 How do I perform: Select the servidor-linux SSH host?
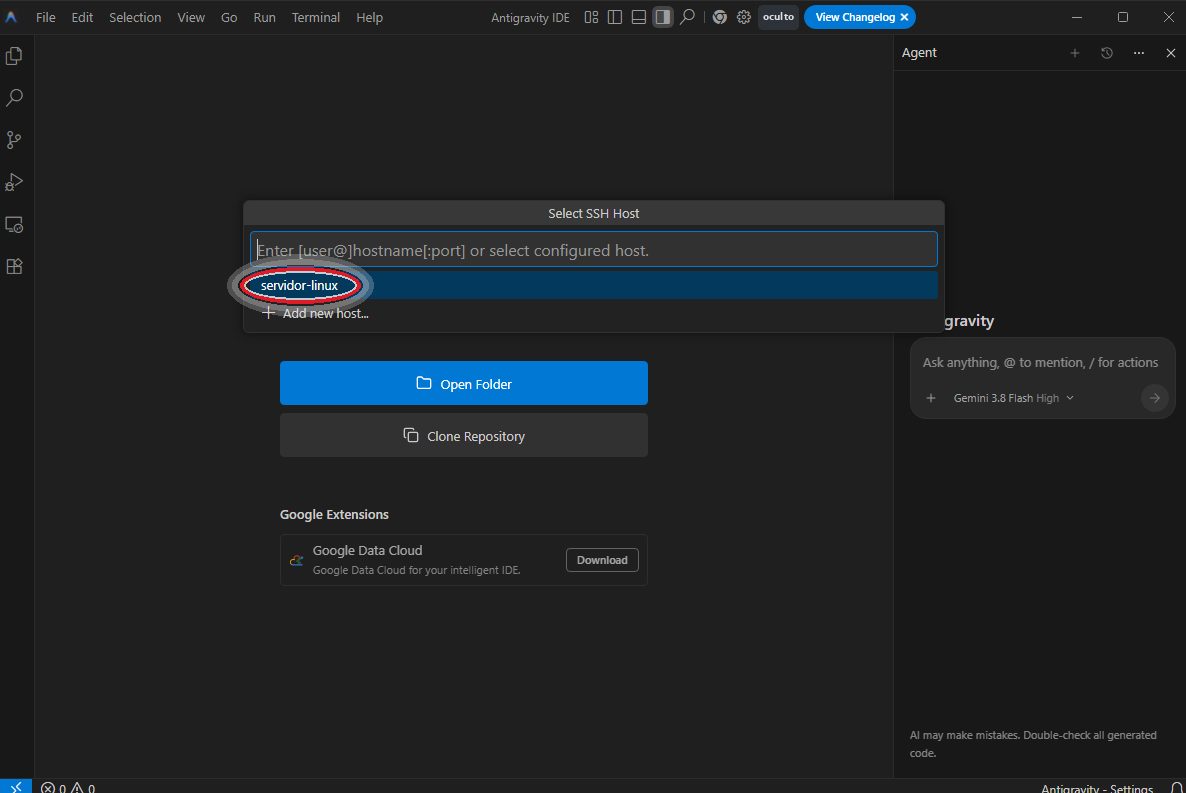pos(594,285)
